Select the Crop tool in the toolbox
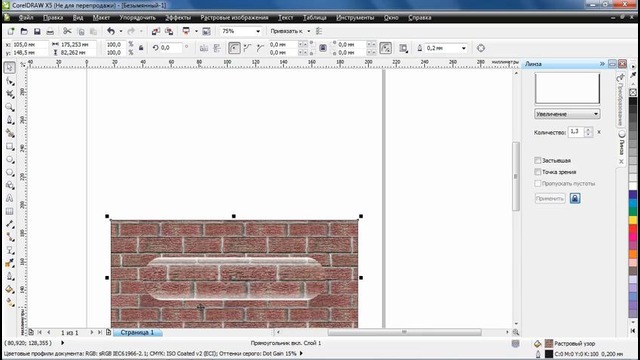The width and height of the screenshot is (640, 360). (10, 94)
